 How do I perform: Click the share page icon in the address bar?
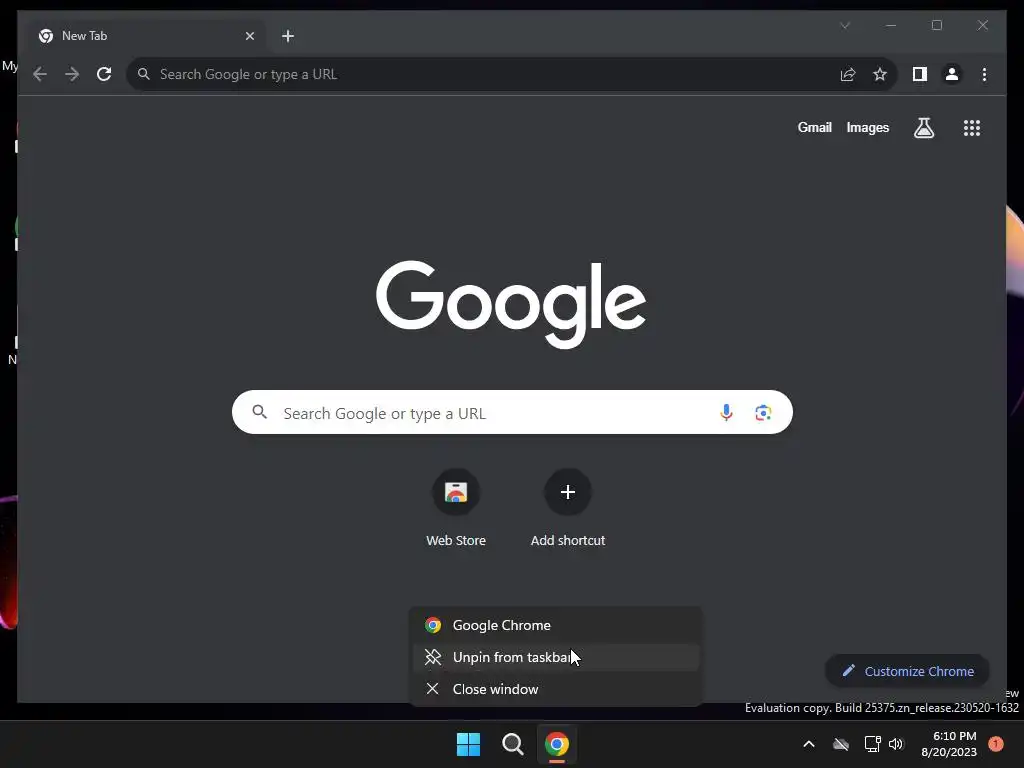coord(848,74)
